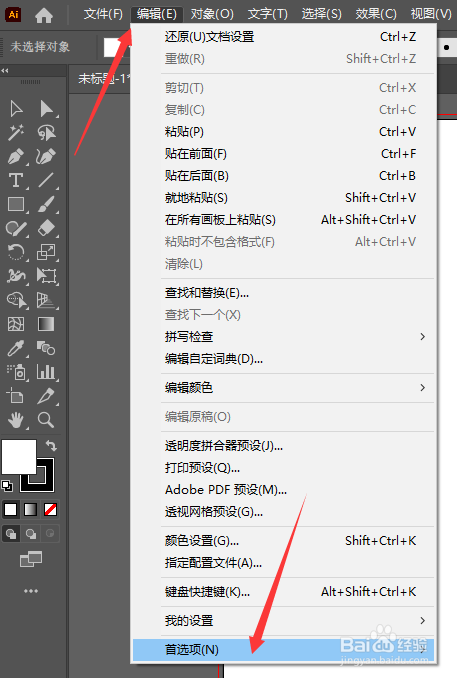Viewport: 457px width, 678px height.
Task: Open the 选择(S) menu
Action: (321, 14)
